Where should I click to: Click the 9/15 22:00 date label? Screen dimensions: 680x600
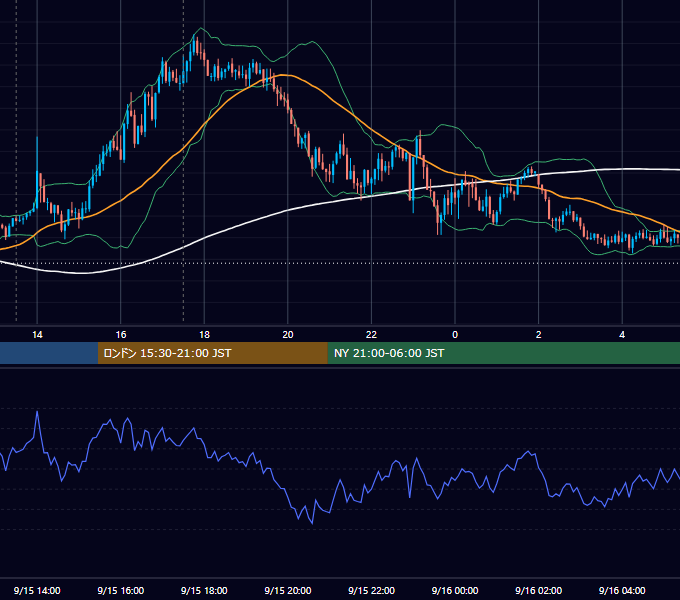(x=371, y=590)
